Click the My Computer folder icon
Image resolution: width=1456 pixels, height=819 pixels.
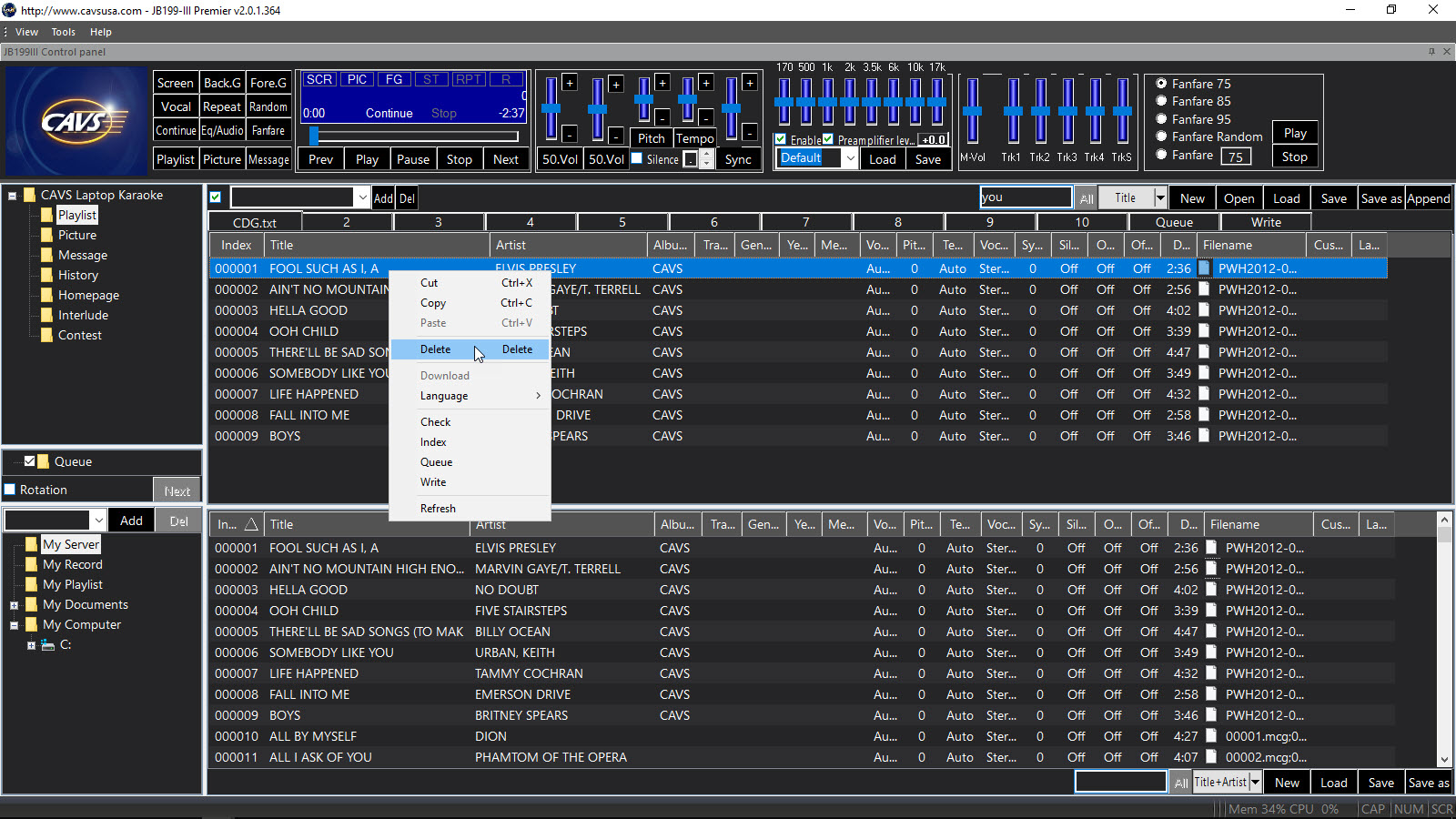[32, 624]
